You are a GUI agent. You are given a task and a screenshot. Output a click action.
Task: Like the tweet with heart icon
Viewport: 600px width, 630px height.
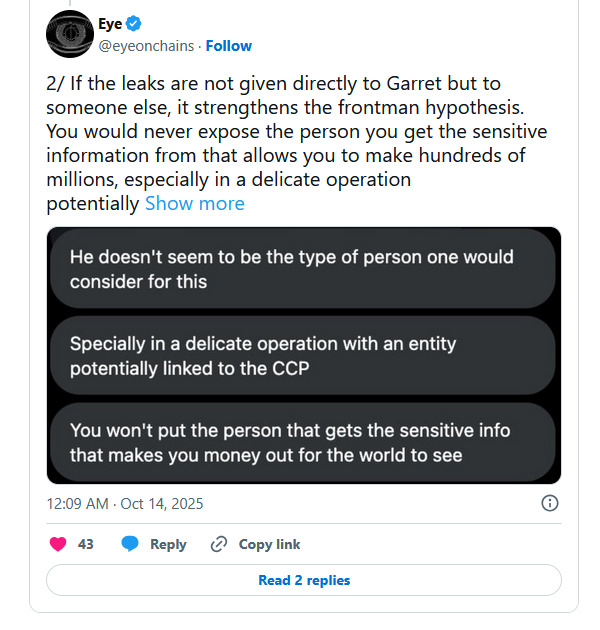point(58,544)
